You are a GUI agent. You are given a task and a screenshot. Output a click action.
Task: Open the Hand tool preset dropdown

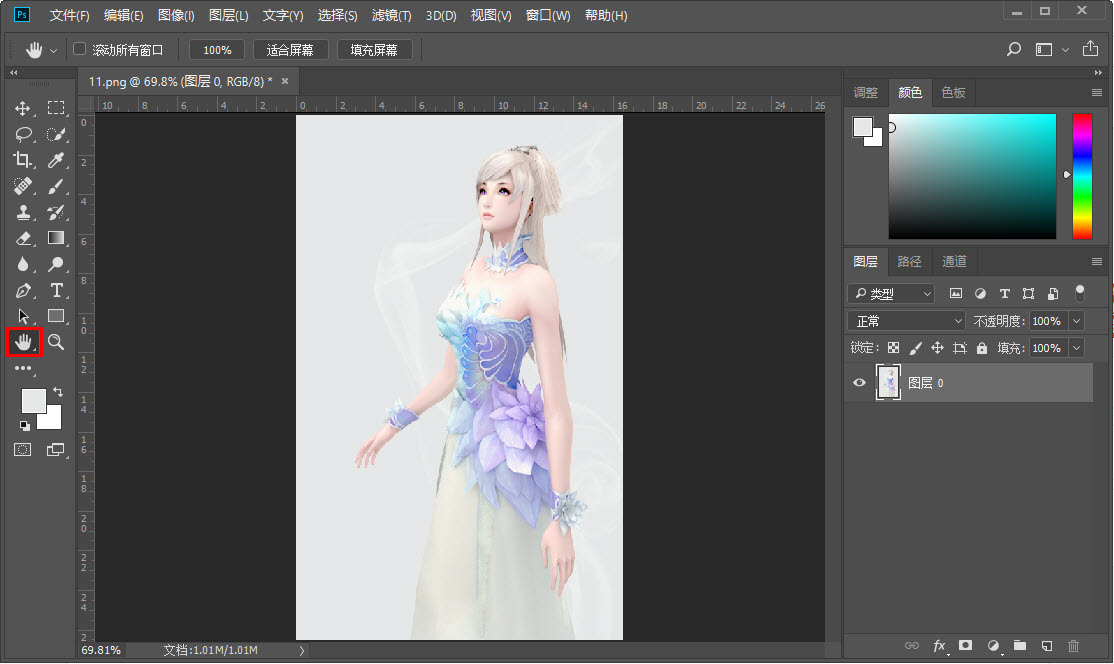tap(53, 50)
